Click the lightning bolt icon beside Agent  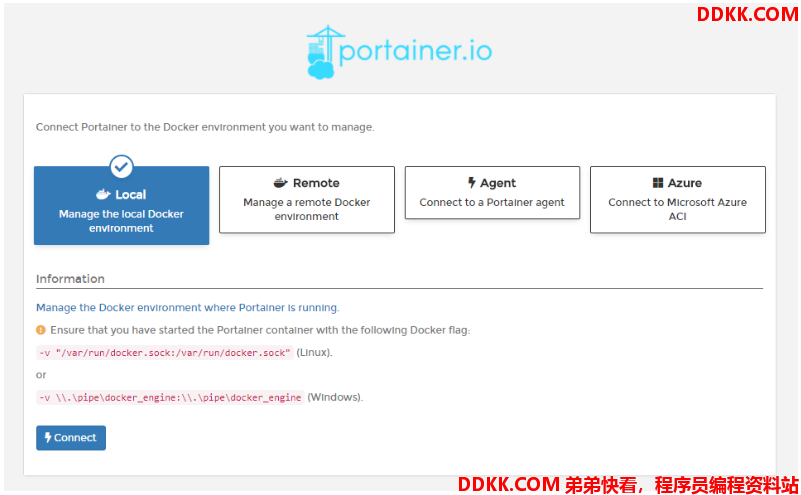pos(472,183)
